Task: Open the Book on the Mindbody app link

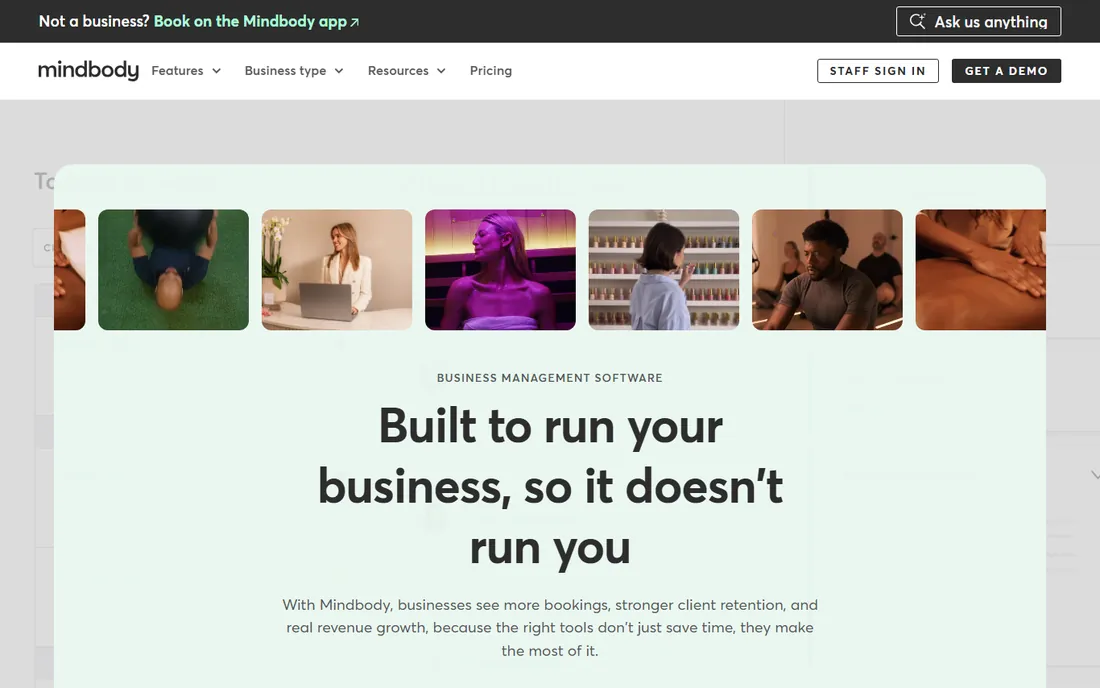Action: click(256, 21)
